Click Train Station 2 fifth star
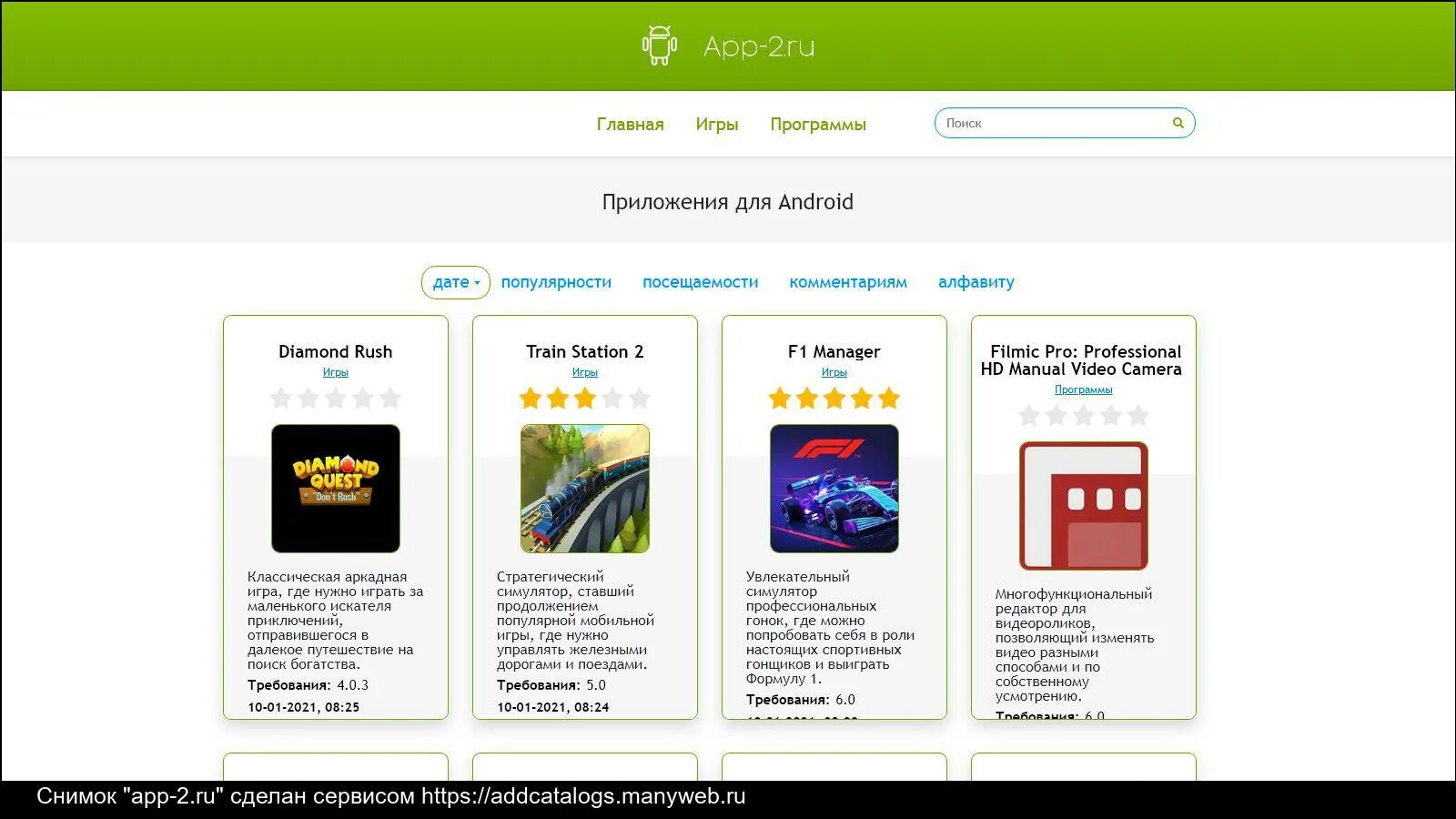 point(640,398)
